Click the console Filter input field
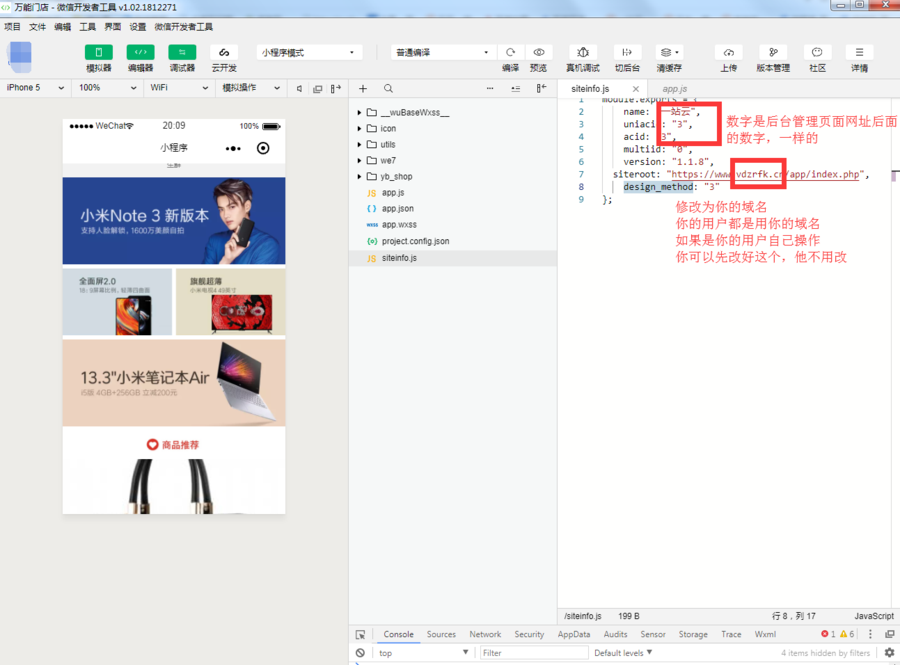The image size is (900, 665). [532, 653]
